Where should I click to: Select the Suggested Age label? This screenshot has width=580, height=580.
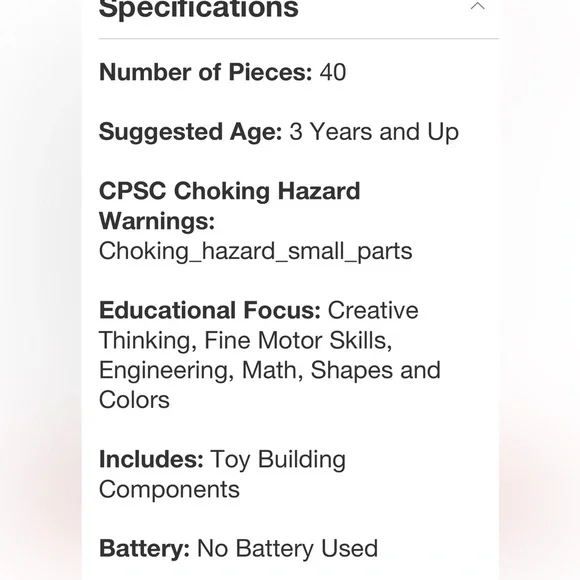click(x=190, y=132)
